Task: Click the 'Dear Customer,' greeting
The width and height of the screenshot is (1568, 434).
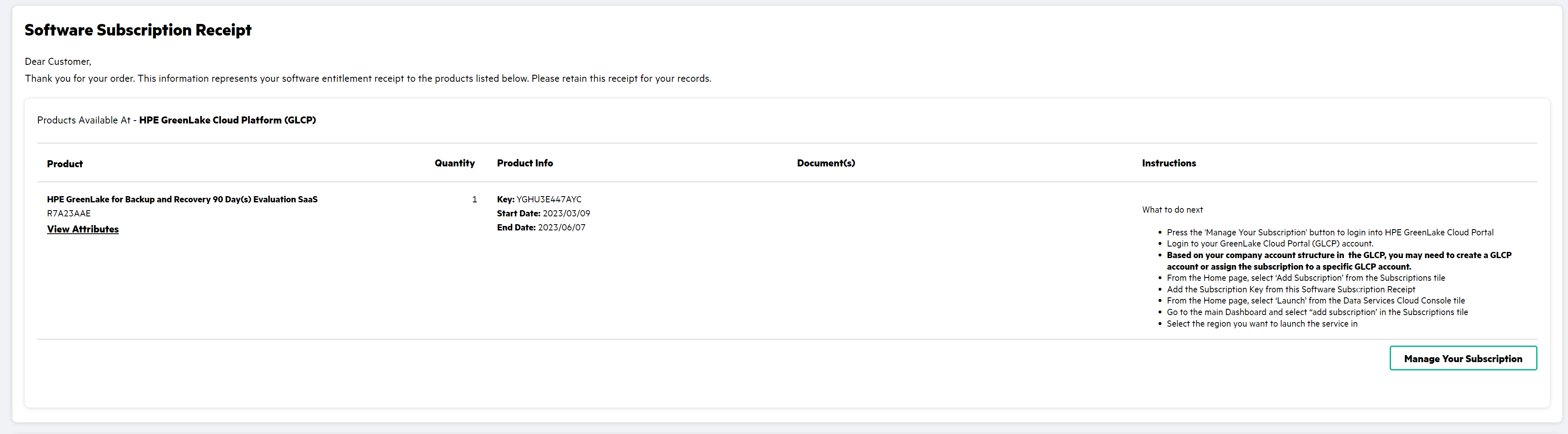Action: 58,62
